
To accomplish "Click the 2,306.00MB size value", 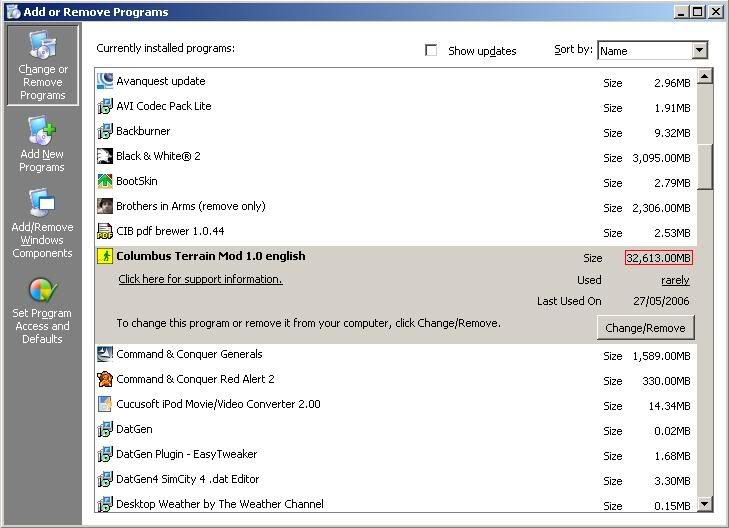I will tap(661, 208).
